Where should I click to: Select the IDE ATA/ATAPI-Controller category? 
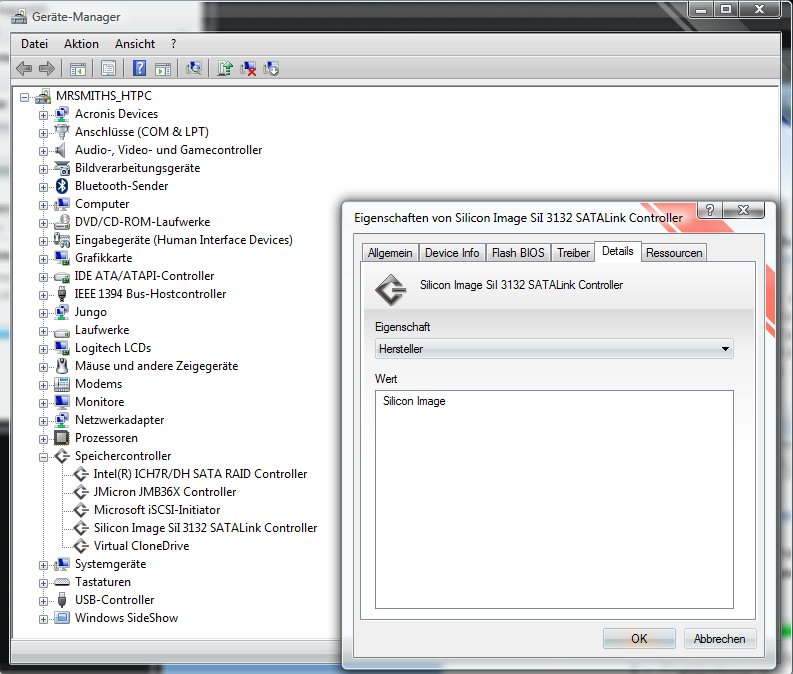click(x=144, y=276)
